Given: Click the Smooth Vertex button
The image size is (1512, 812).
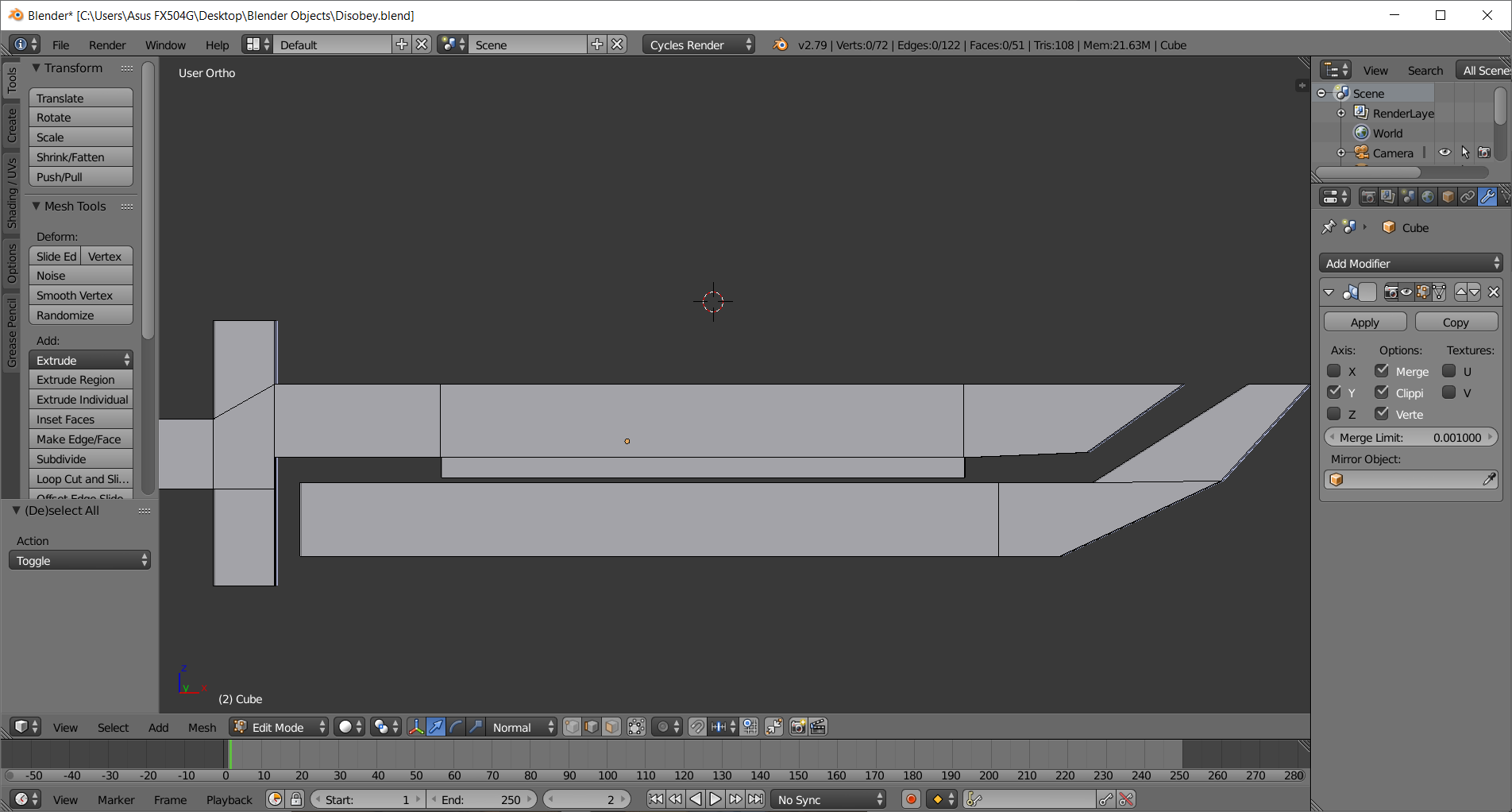Looking at the screenshot, I should [x=81, y=296].
